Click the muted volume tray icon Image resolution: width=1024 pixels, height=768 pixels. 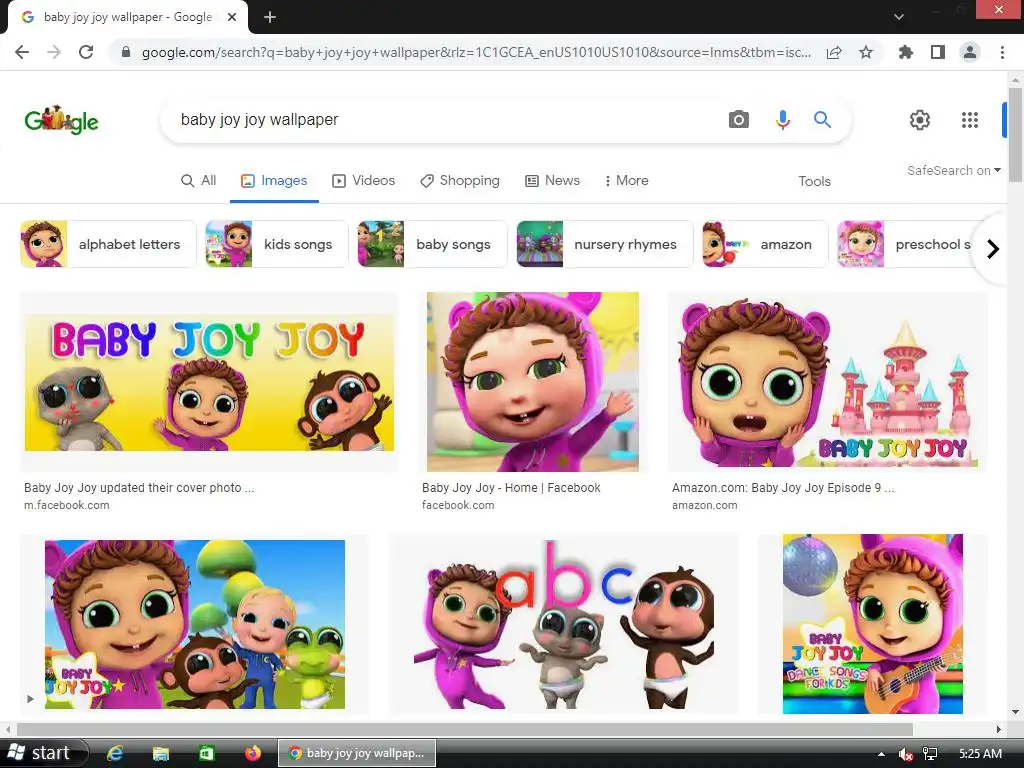coord(905,754)
